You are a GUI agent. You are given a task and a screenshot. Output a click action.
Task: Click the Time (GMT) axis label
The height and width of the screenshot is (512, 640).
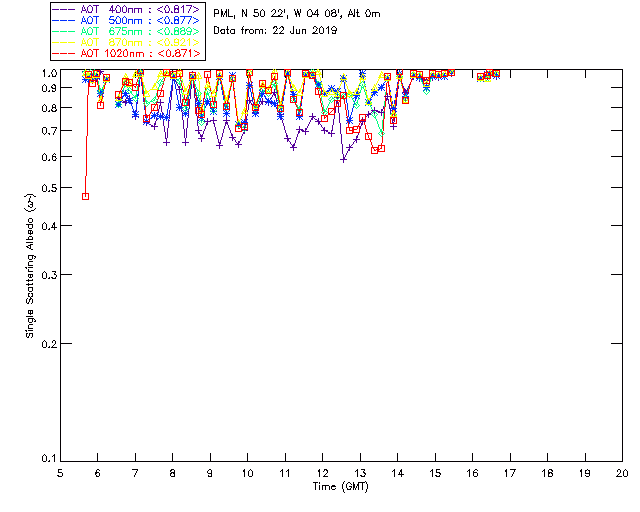(341, 486)
